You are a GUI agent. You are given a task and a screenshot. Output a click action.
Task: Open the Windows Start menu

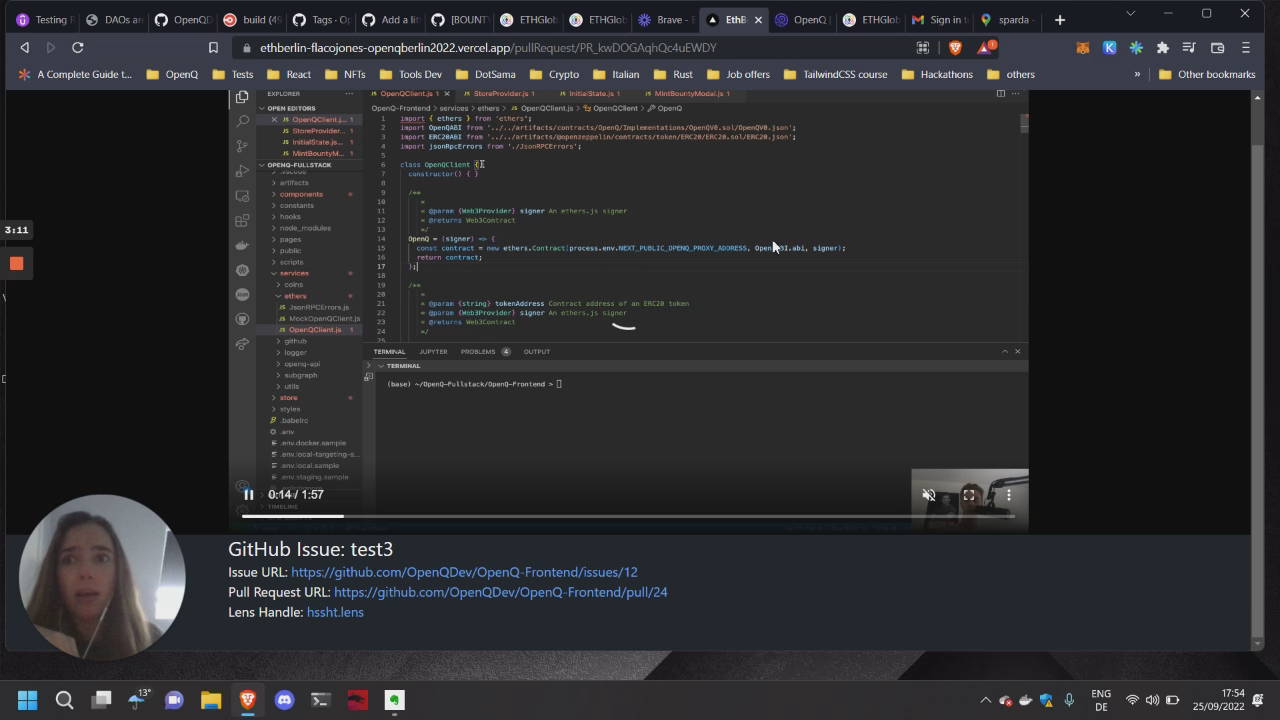tap(27, 700)
